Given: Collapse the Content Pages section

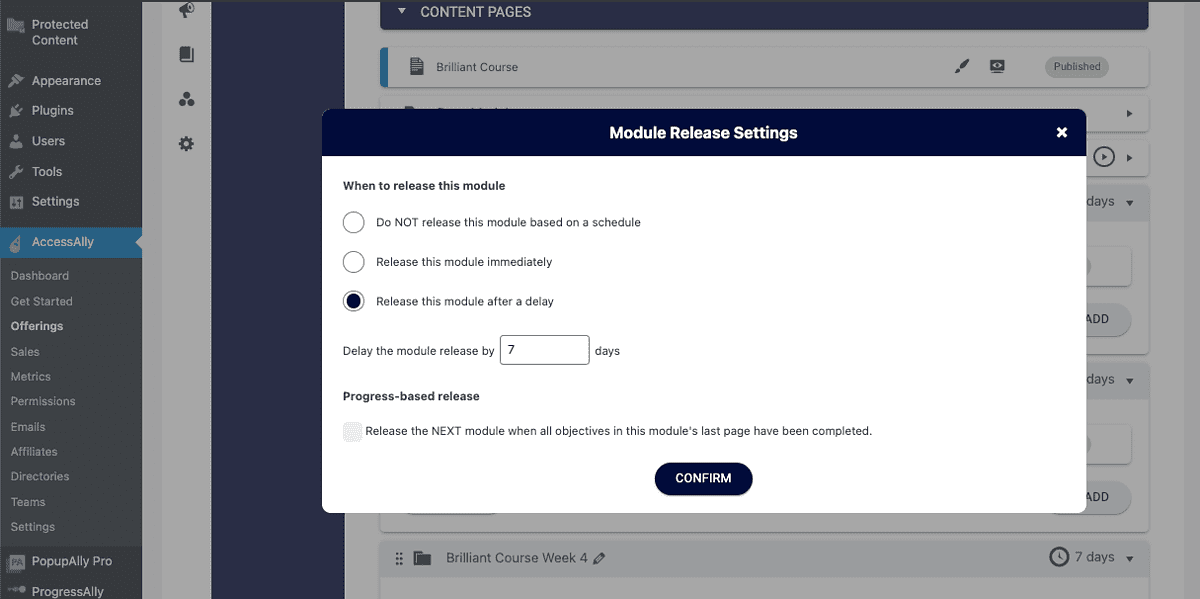Looking at the screenshot, I should 402,11.
